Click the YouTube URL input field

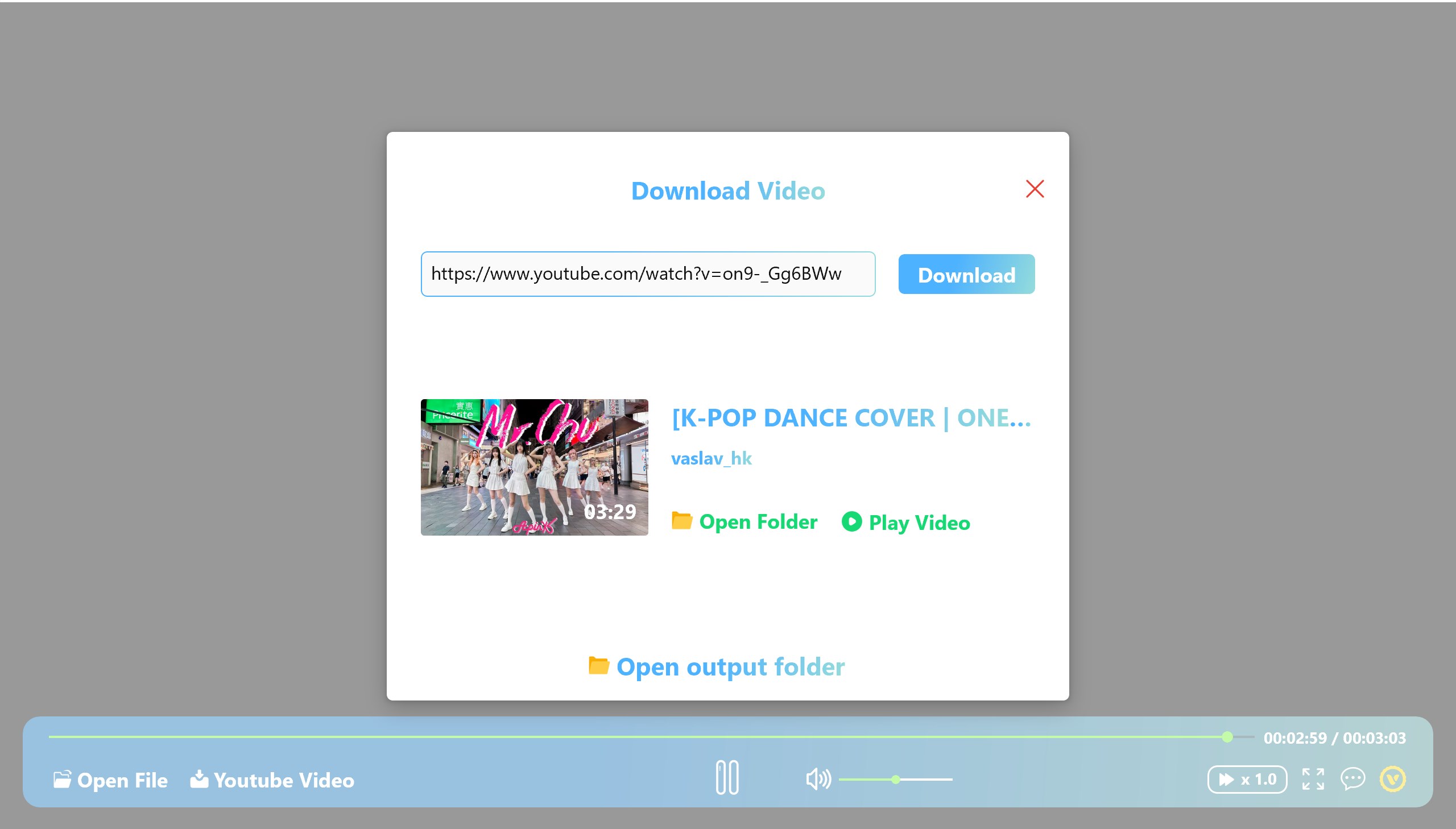647,274
